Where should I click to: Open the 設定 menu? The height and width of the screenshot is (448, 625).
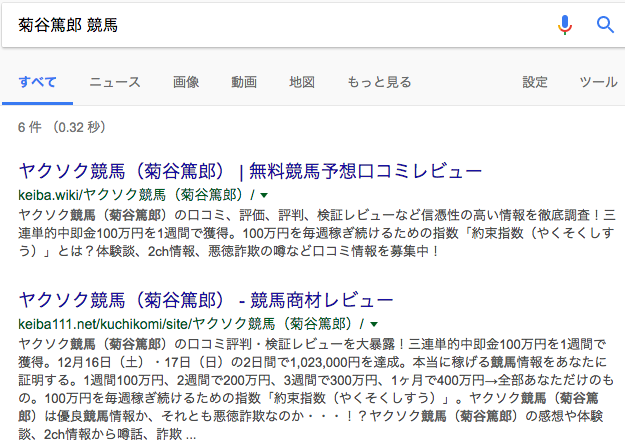pyautogui.click(x=535, y=82)
